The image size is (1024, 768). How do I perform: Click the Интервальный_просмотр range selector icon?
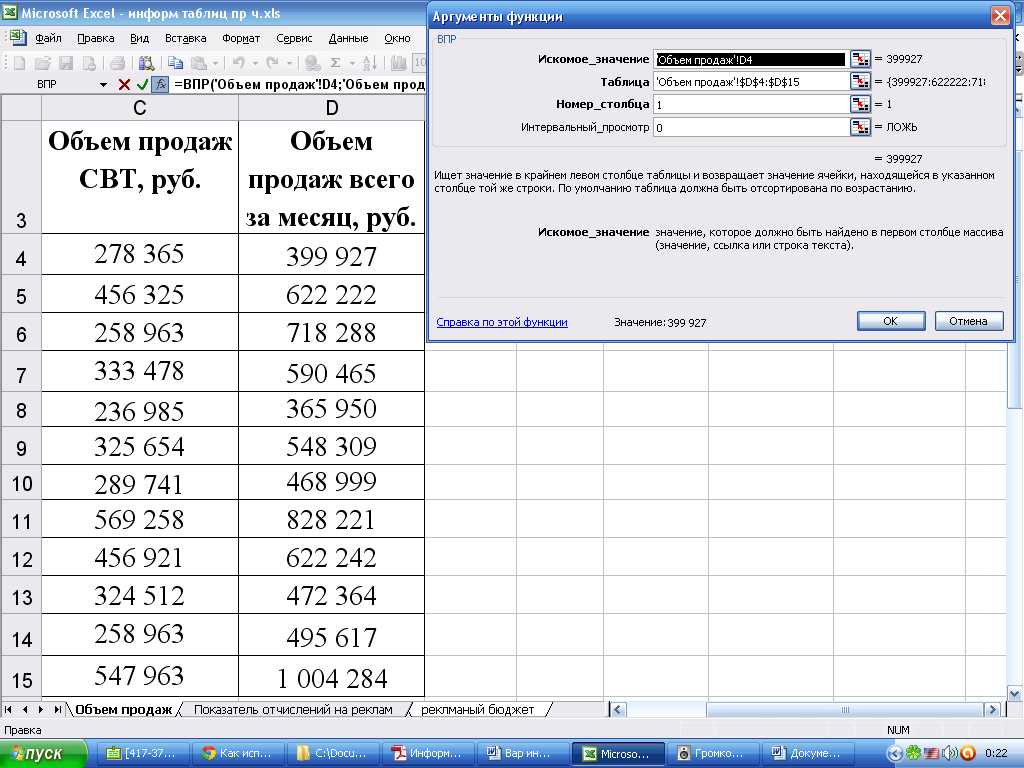click(x=860, y=126)
